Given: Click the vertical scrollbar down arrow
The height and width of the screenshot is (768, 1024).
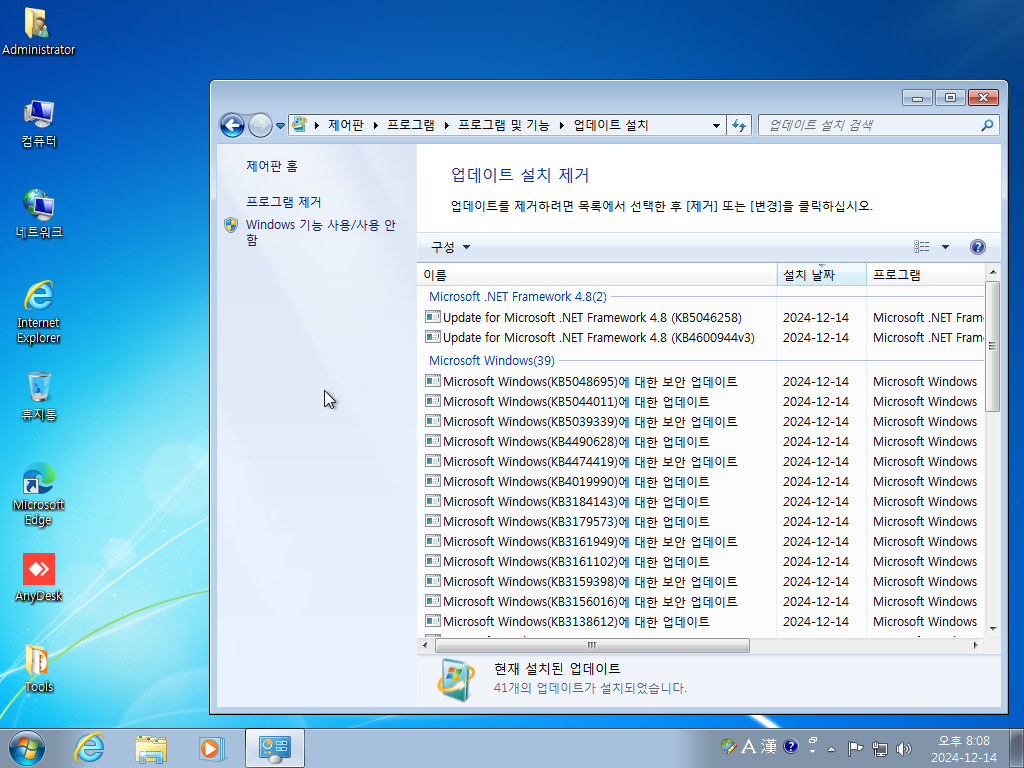Looking at the screenshot, I should [x=993, y=628].
